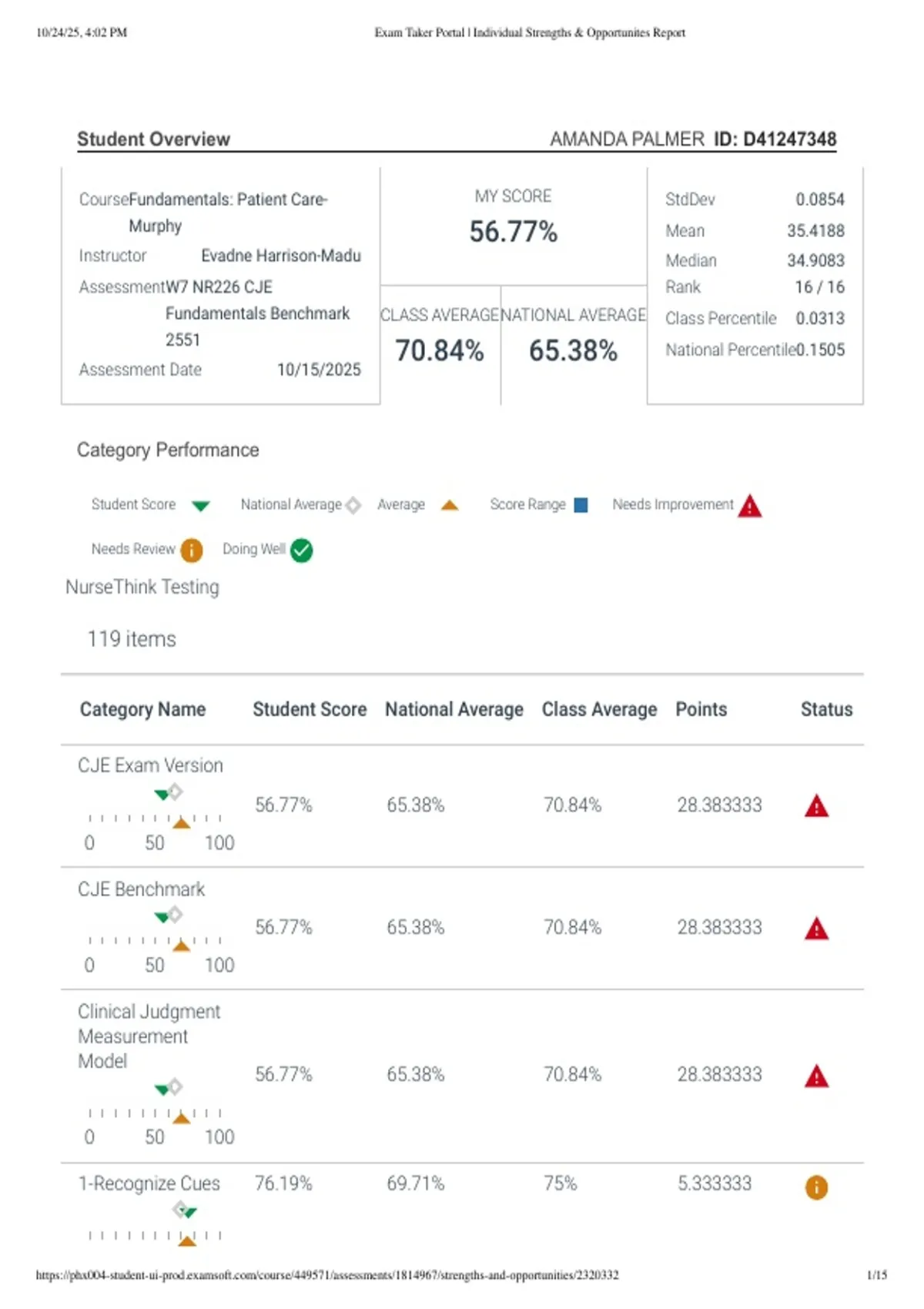Select the Student Score column header

(310, 709)
